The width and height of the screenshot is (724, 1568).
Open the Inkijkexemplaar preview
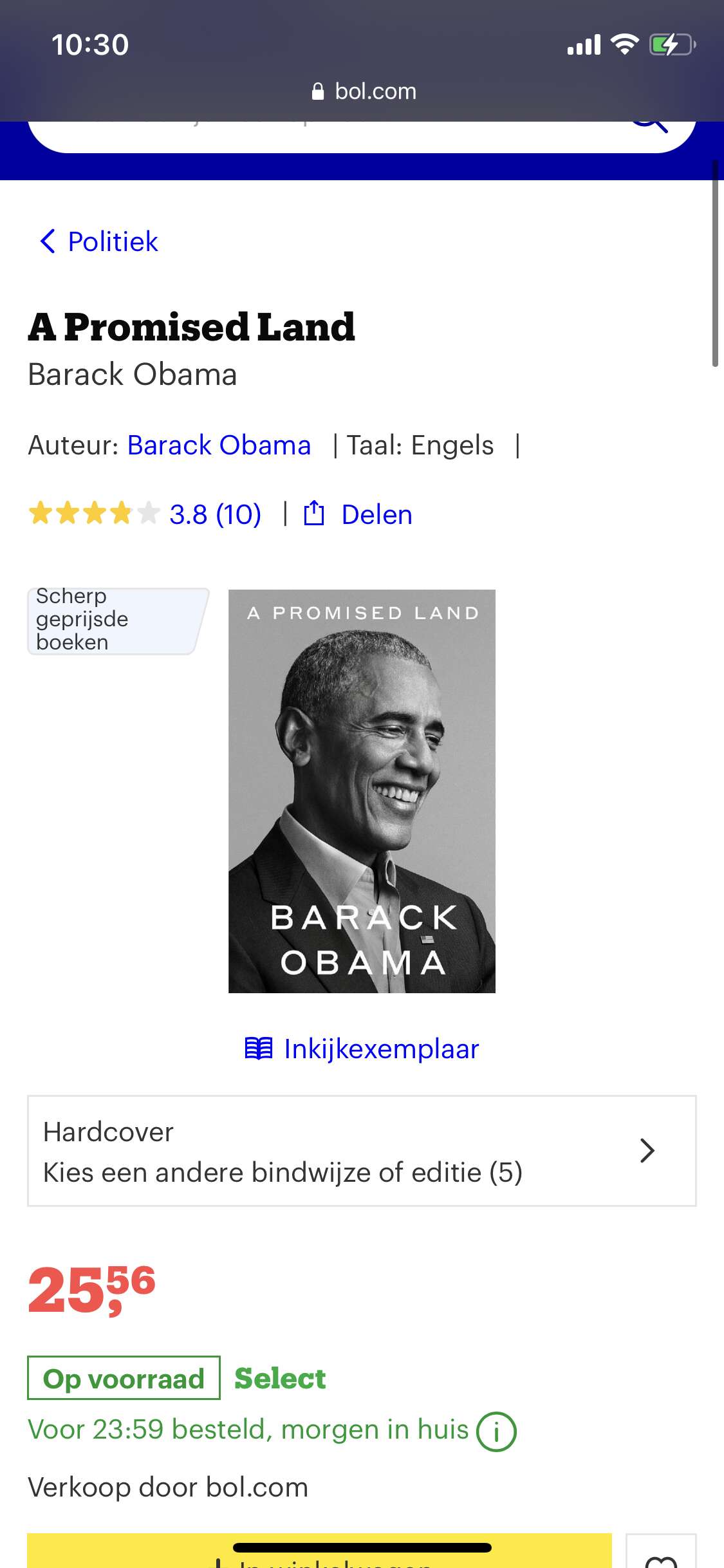(x=382, y=1049)
